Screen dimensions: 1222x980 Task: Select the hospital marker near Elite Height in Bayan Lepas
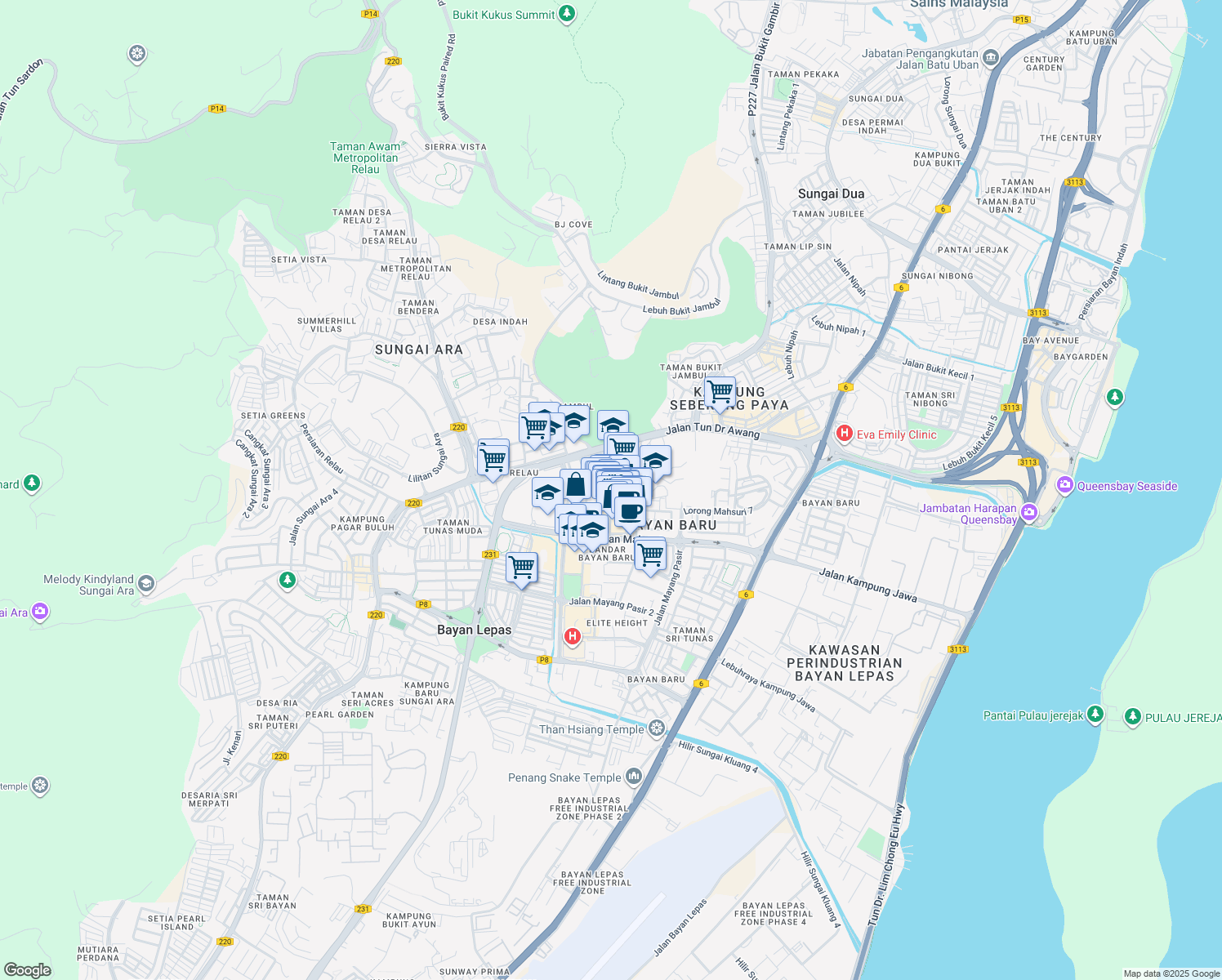click(571, 637)
